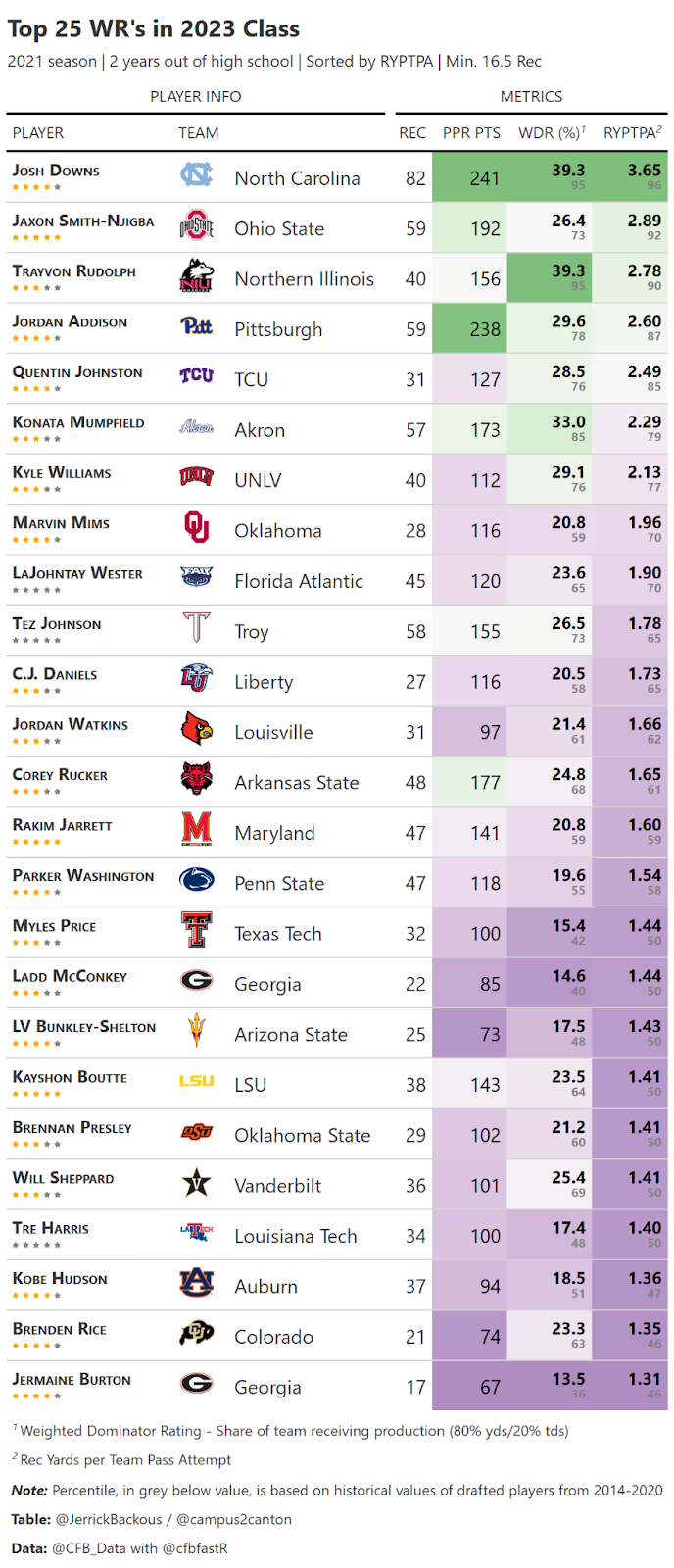Screen dimensions: 674x1568
Task: Click Josh Downs' green 241 PPR cell
Action: coord(484,178)
